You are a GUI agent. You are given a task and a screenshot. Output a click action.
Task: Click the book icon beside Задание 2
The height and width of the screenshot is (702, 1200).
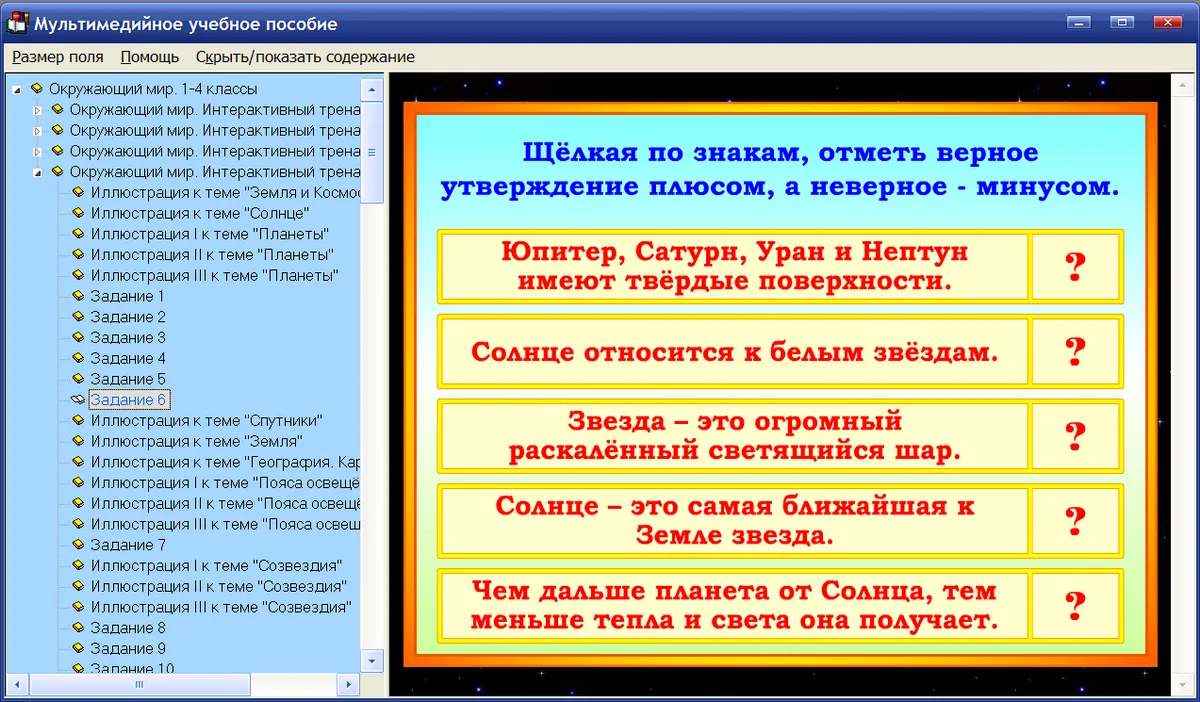click(x=78, y=317)
